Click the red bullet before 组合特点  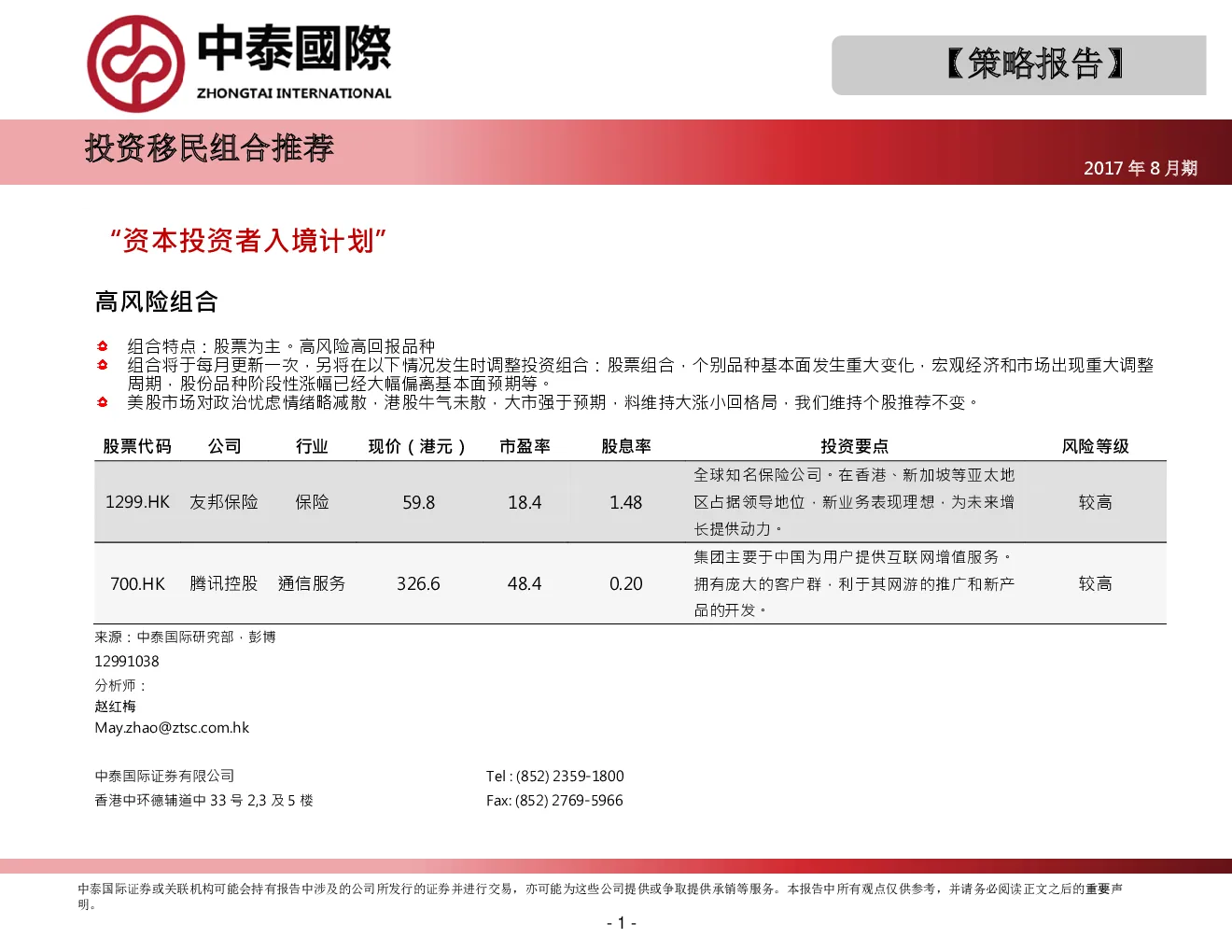coord(103,346)
